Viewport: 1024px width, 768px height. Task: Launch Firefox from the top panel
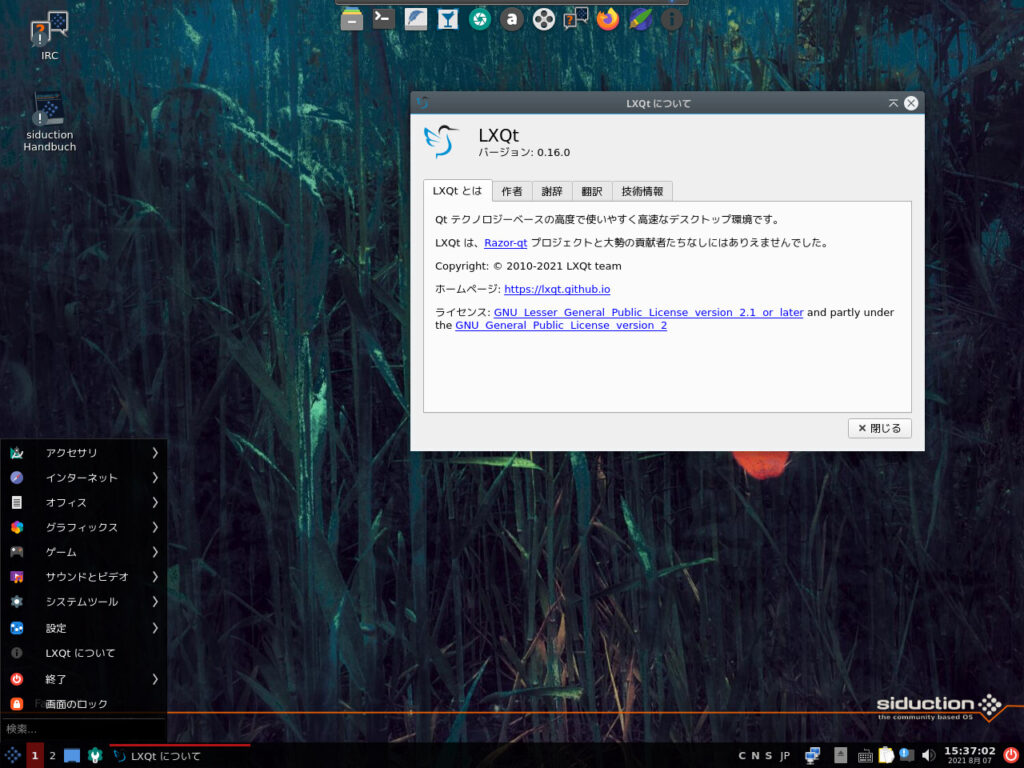tap(607, 18)
